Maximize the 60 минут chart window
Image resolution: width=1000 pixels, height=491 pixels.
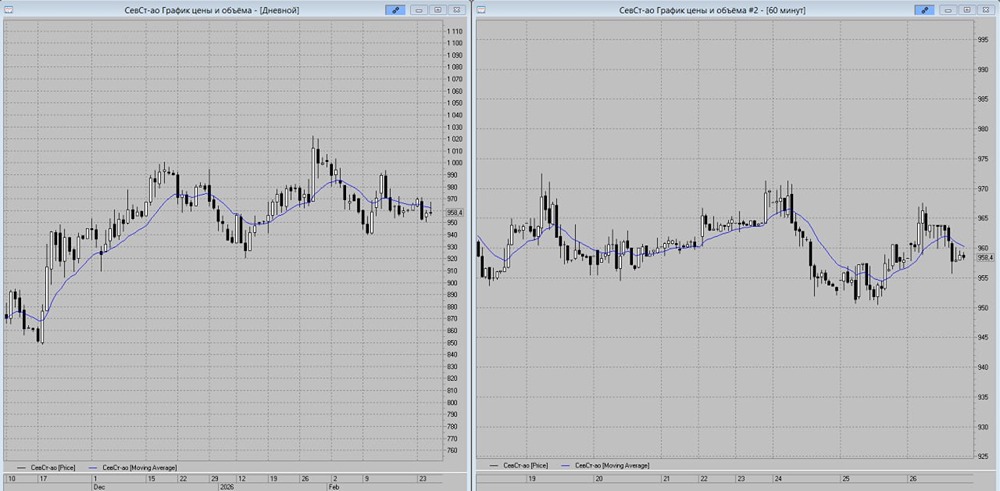pos(967,10)
